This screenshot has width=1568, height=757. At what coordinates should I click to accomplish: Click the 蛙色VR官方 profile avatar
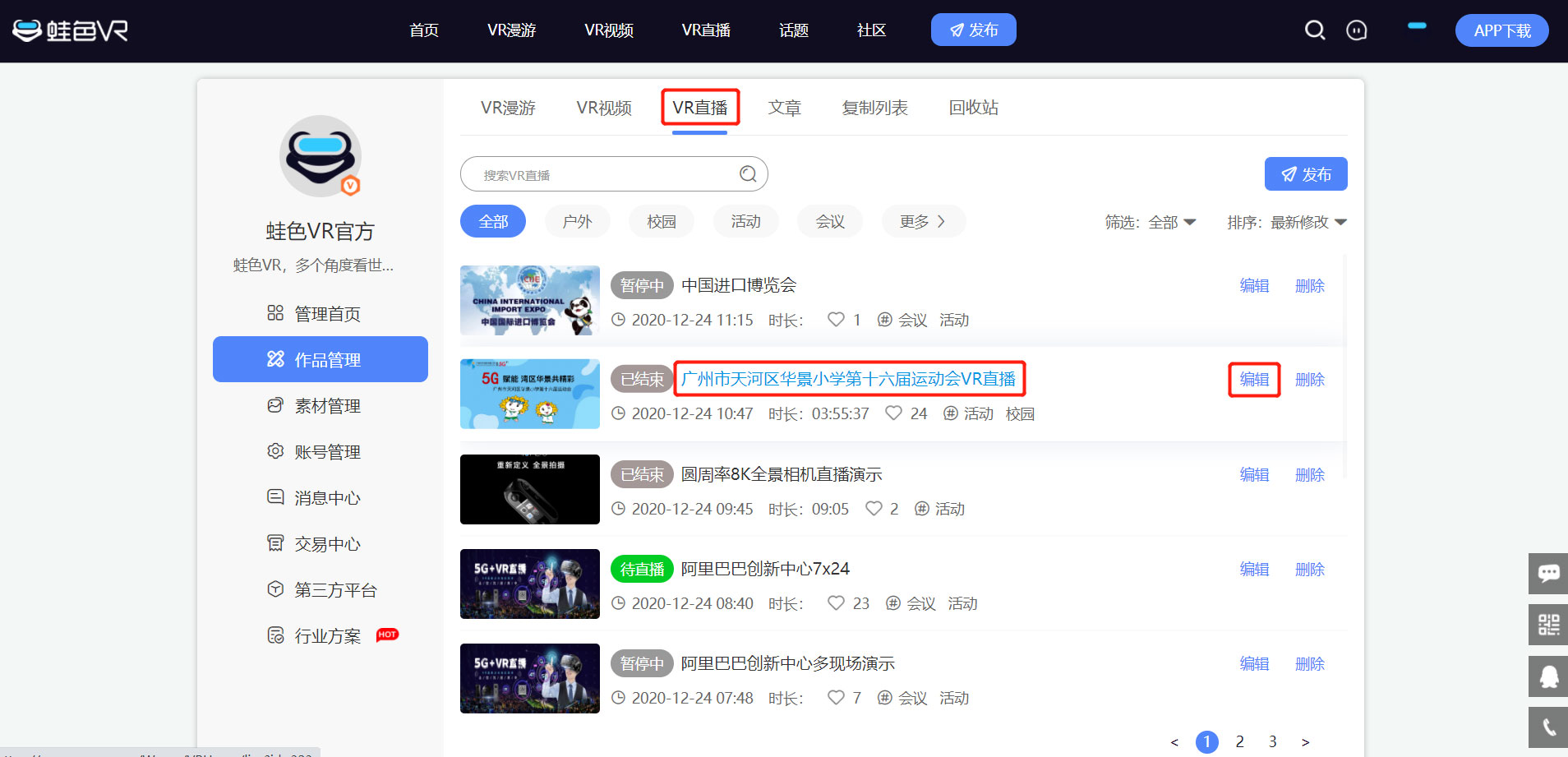click(x=321, y=156)
